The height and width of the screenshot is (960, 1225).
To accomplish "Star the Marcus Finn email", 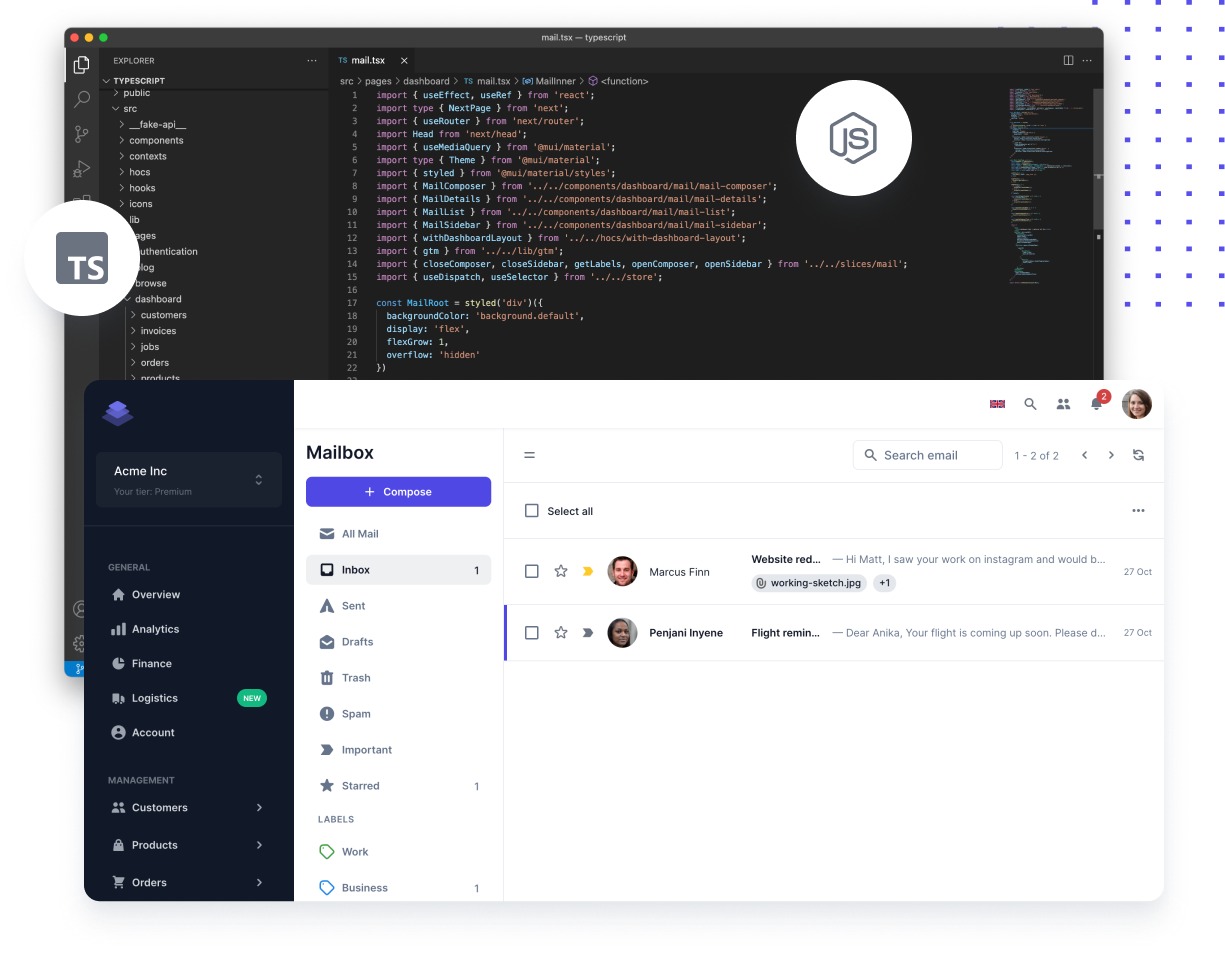I will click(x=561, y=571).
